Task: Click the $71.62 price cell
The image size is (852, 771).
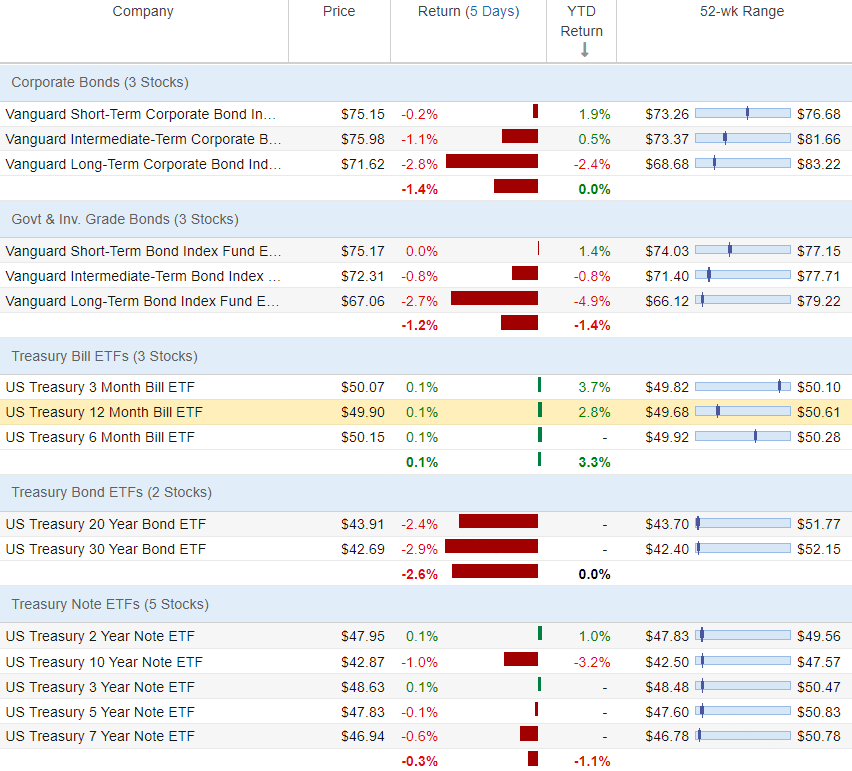Action: pos(362,164)
